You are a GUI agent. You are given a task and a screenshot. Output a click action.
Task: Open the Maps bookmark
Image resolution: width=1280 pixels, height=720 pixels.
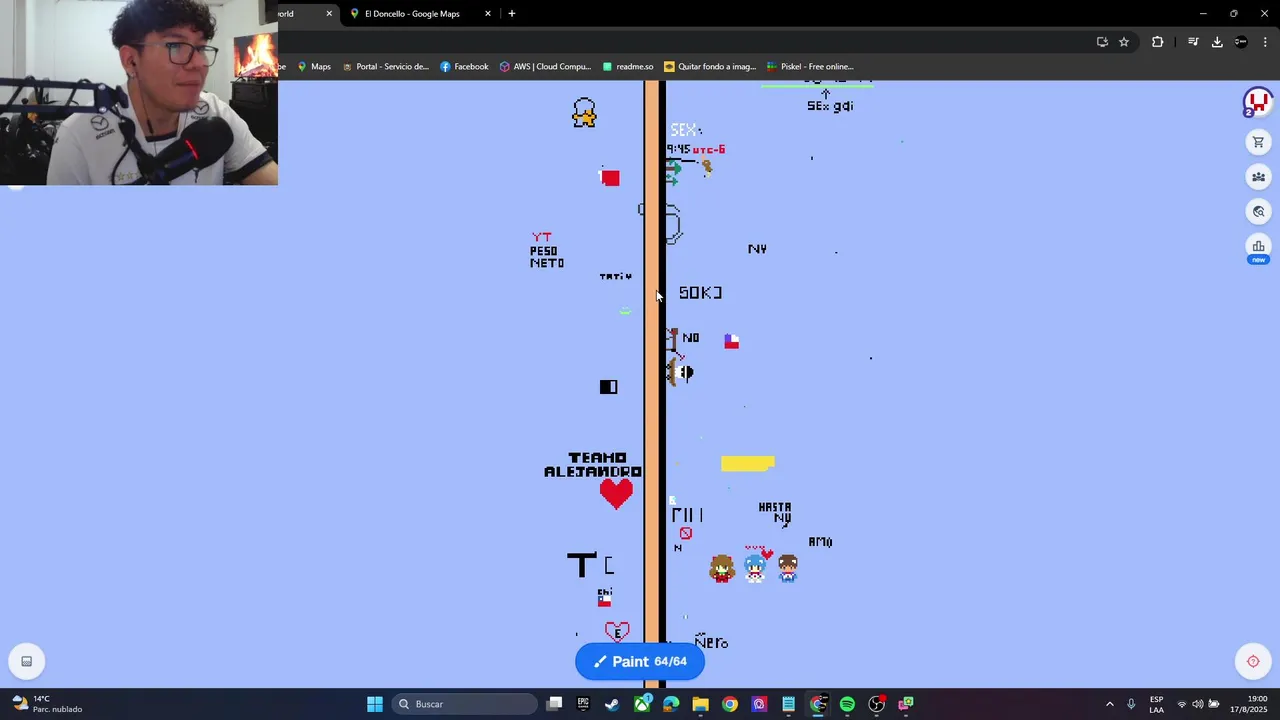click(x=313, y=67)
